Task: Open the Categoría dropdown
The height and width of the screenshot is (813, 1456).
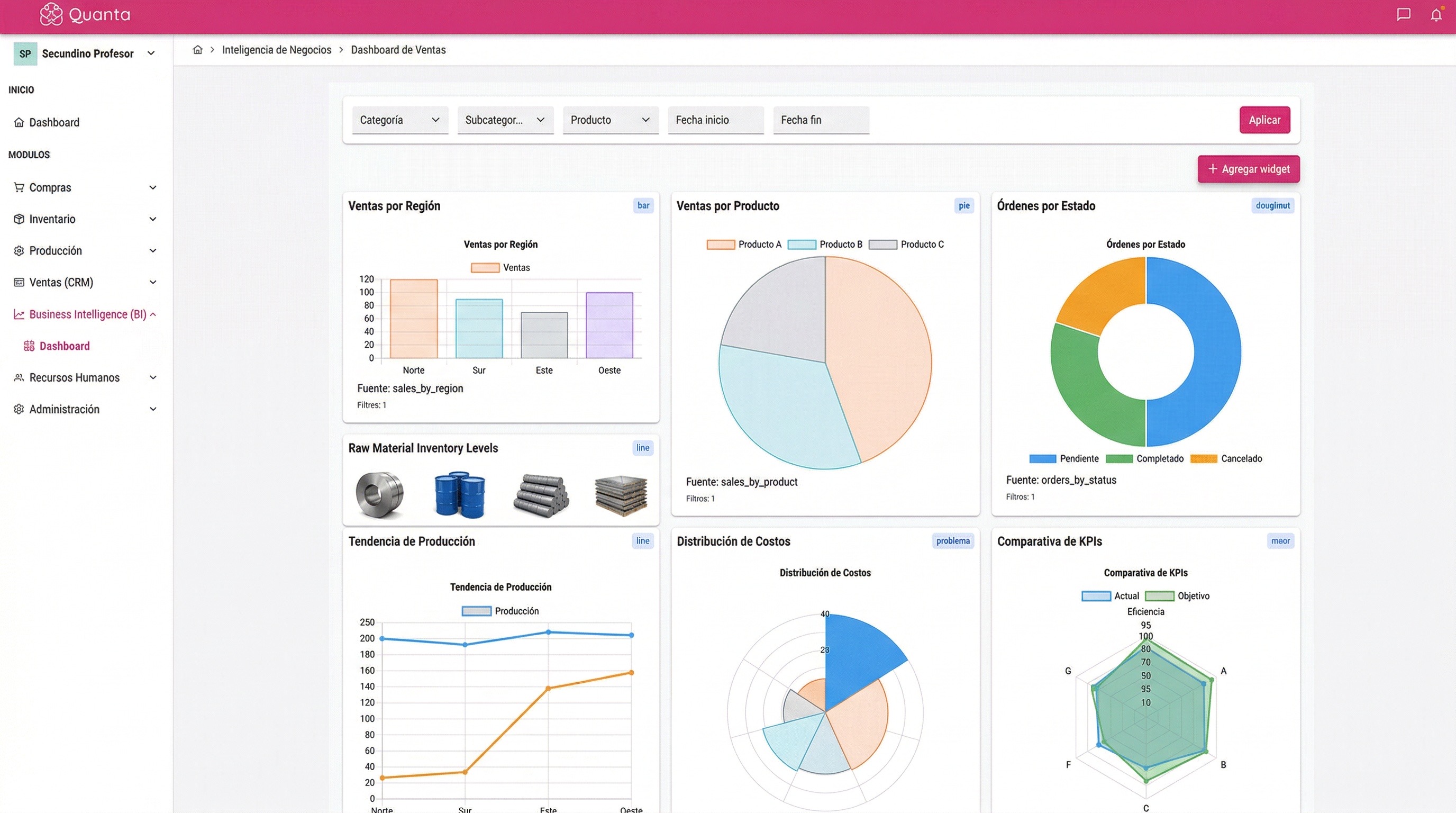Action: [399, 120]
